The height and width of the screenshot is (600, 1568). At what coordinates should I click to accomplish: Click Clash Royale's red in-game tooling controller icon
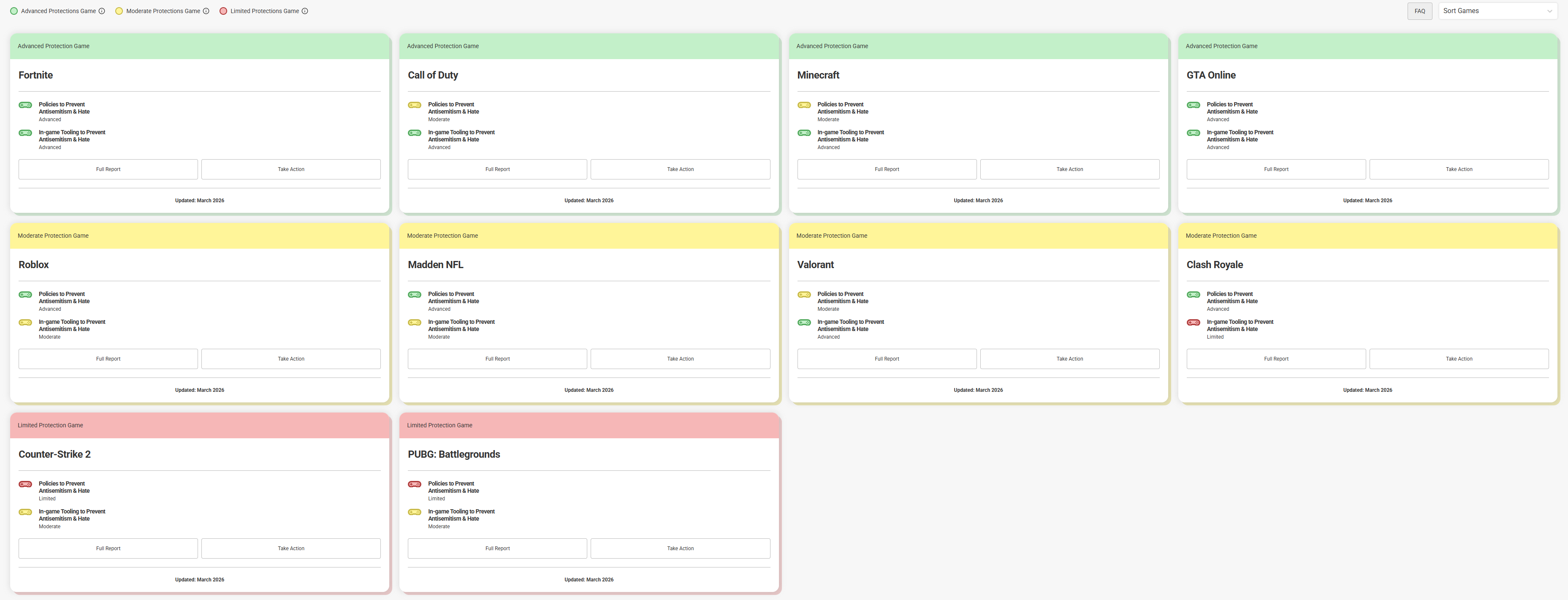point(1193,323)
